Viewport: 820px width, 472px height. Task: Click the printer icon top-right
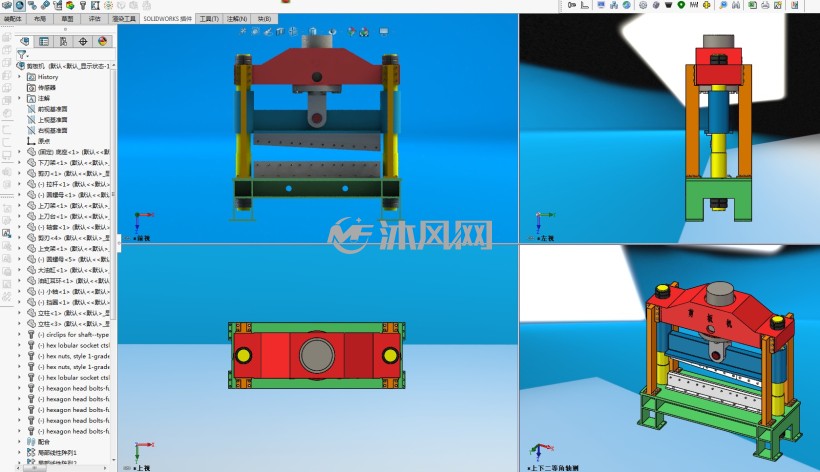765,5
